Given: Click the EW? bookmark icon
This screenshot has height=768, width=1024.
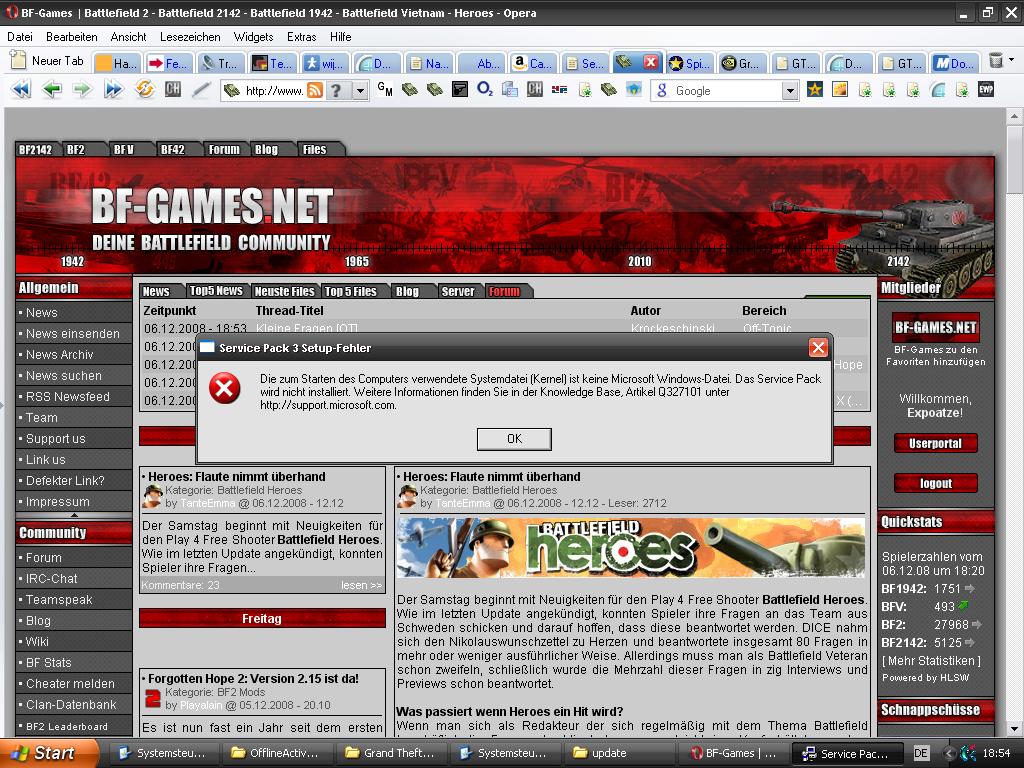Looking at the screenshot, I should click(x=986, y=89).
